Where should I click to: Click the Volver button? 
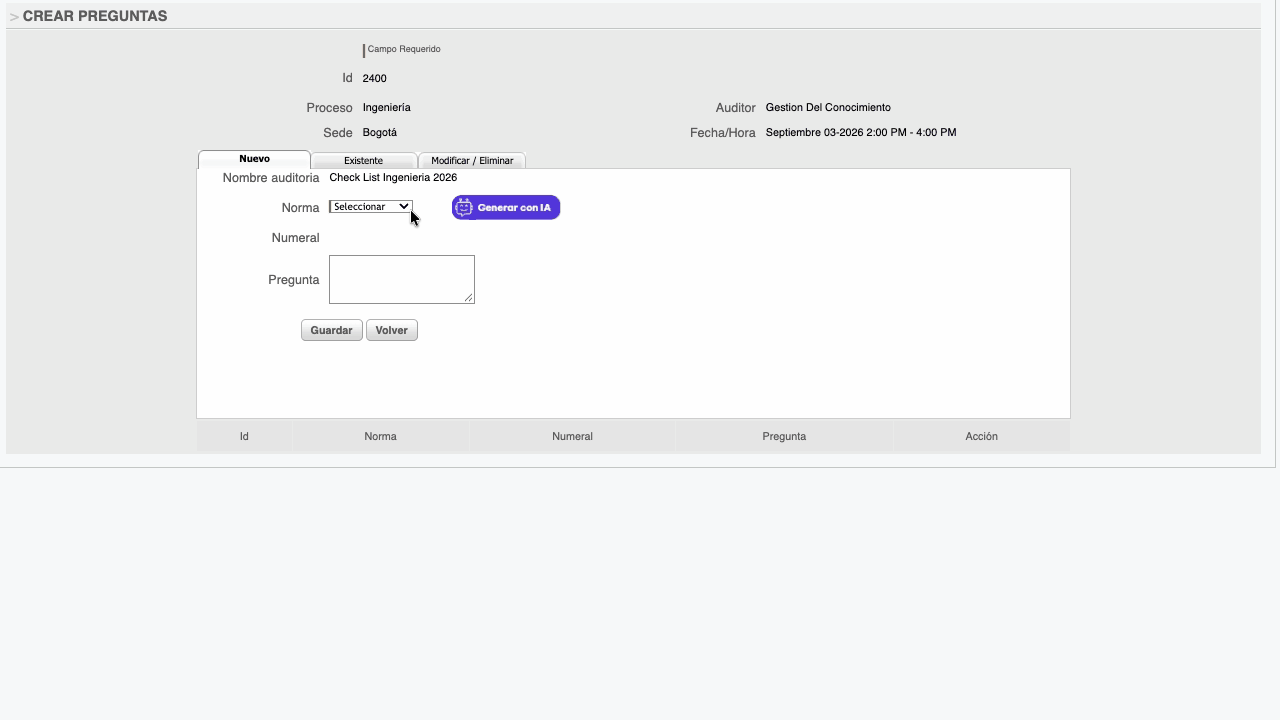tap(392, 330)
